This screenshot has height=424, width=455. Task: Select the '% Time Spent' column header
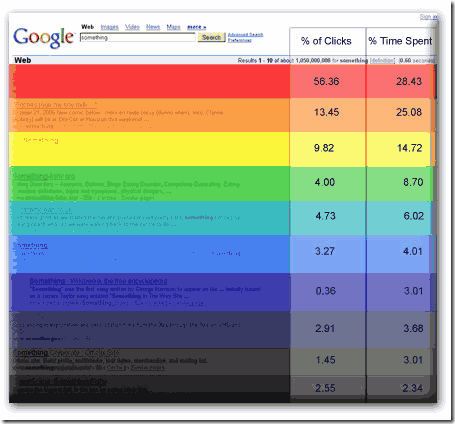click(400, 41)
